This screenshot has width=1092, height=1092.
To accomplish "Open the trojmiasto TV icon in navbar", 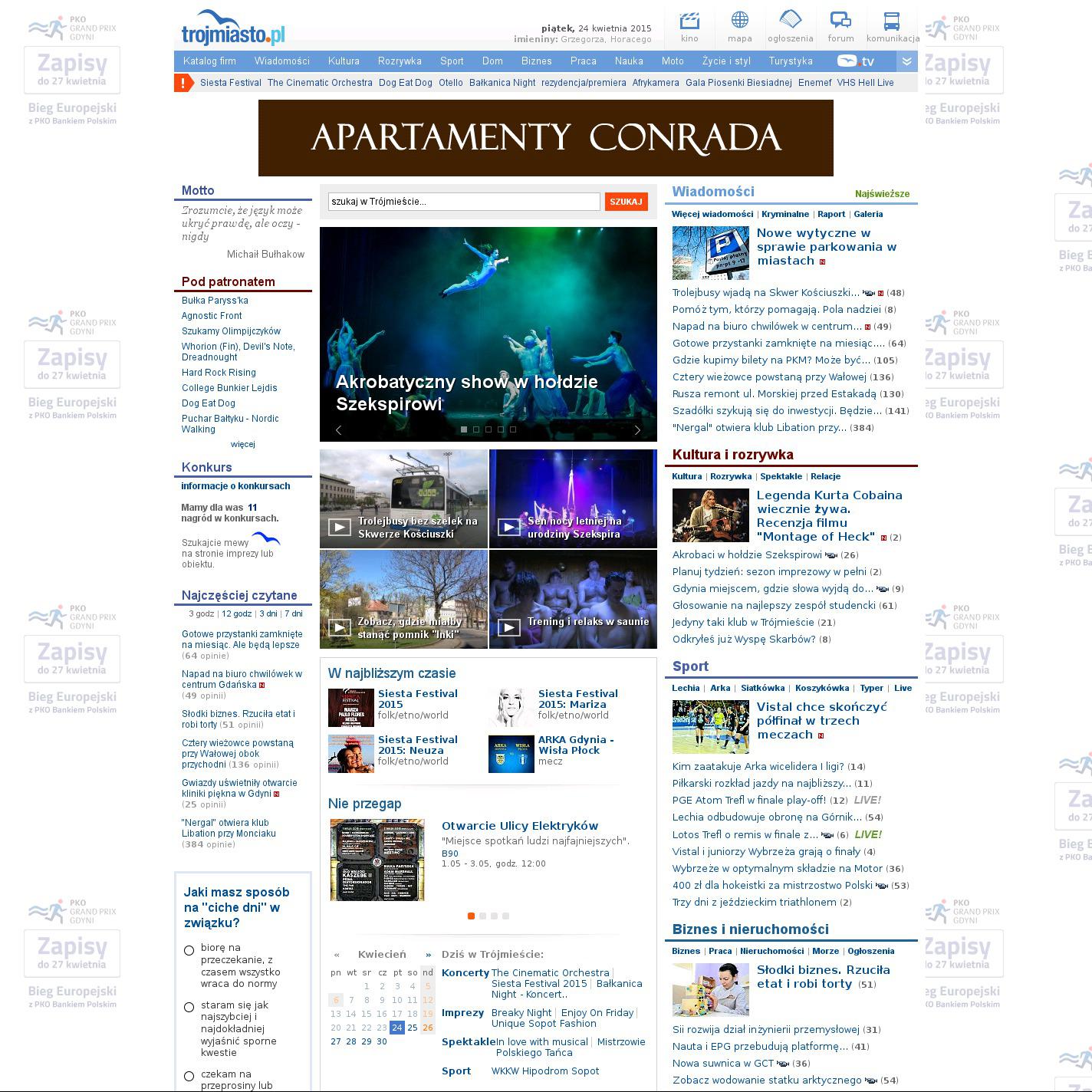I will pyautogui.click(x=856, y=61).
